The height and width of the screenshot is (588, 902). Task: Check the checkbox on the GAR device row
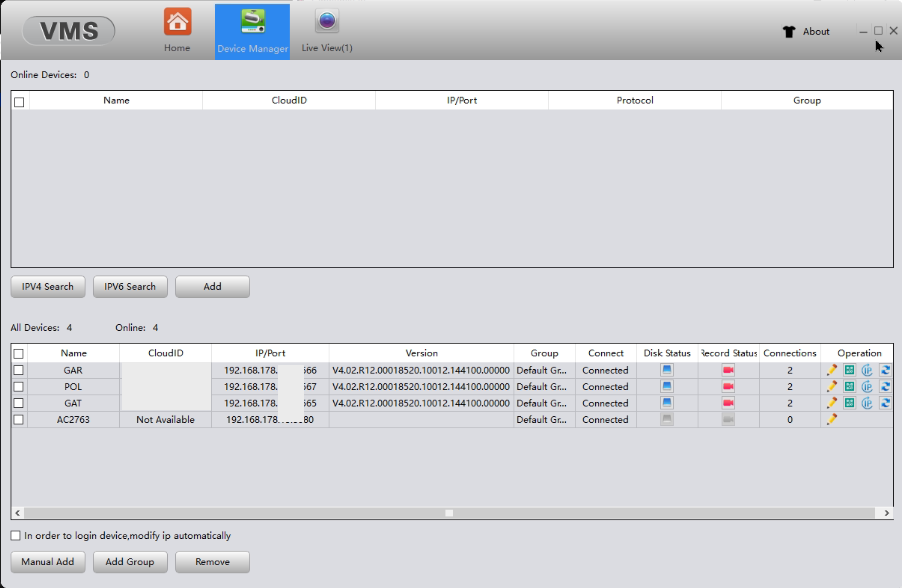16,370
